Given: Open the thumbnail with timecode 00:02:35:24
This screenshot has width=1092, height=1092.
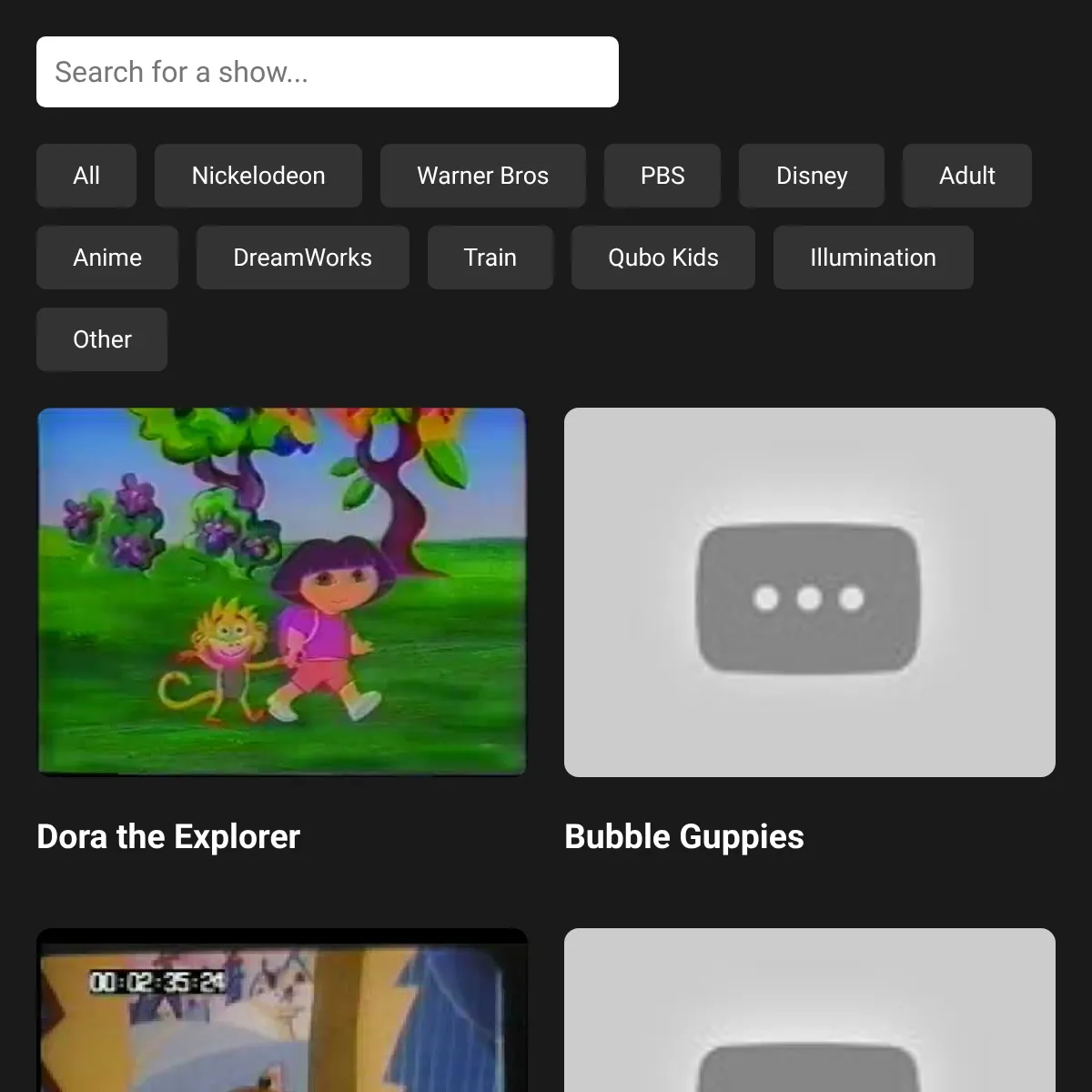Looking at the screenshot, I should (x=282, y=1010).
